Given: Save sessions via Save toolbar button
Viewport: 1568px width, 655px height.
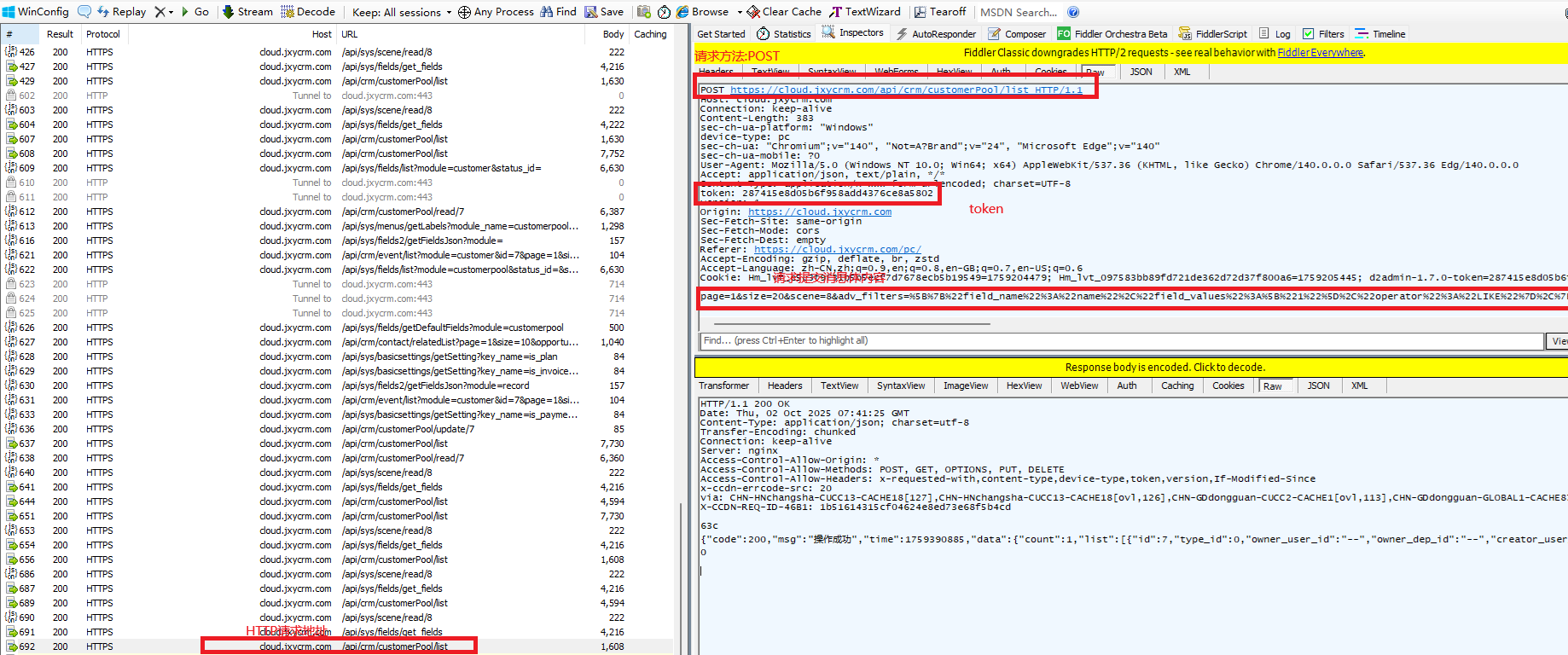Looking at the screenshot, I should point(604,11).
